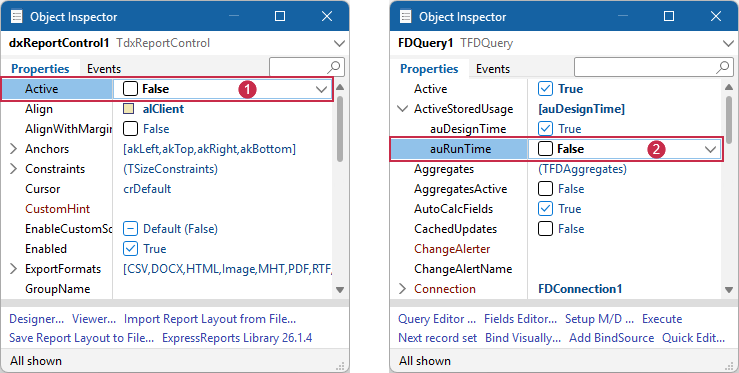Viewport: 739px width, 373px height.
Task: Click scroll up arrow in FDQuery1 inspector
Action: pyautogui.click(x=729, y=87)
